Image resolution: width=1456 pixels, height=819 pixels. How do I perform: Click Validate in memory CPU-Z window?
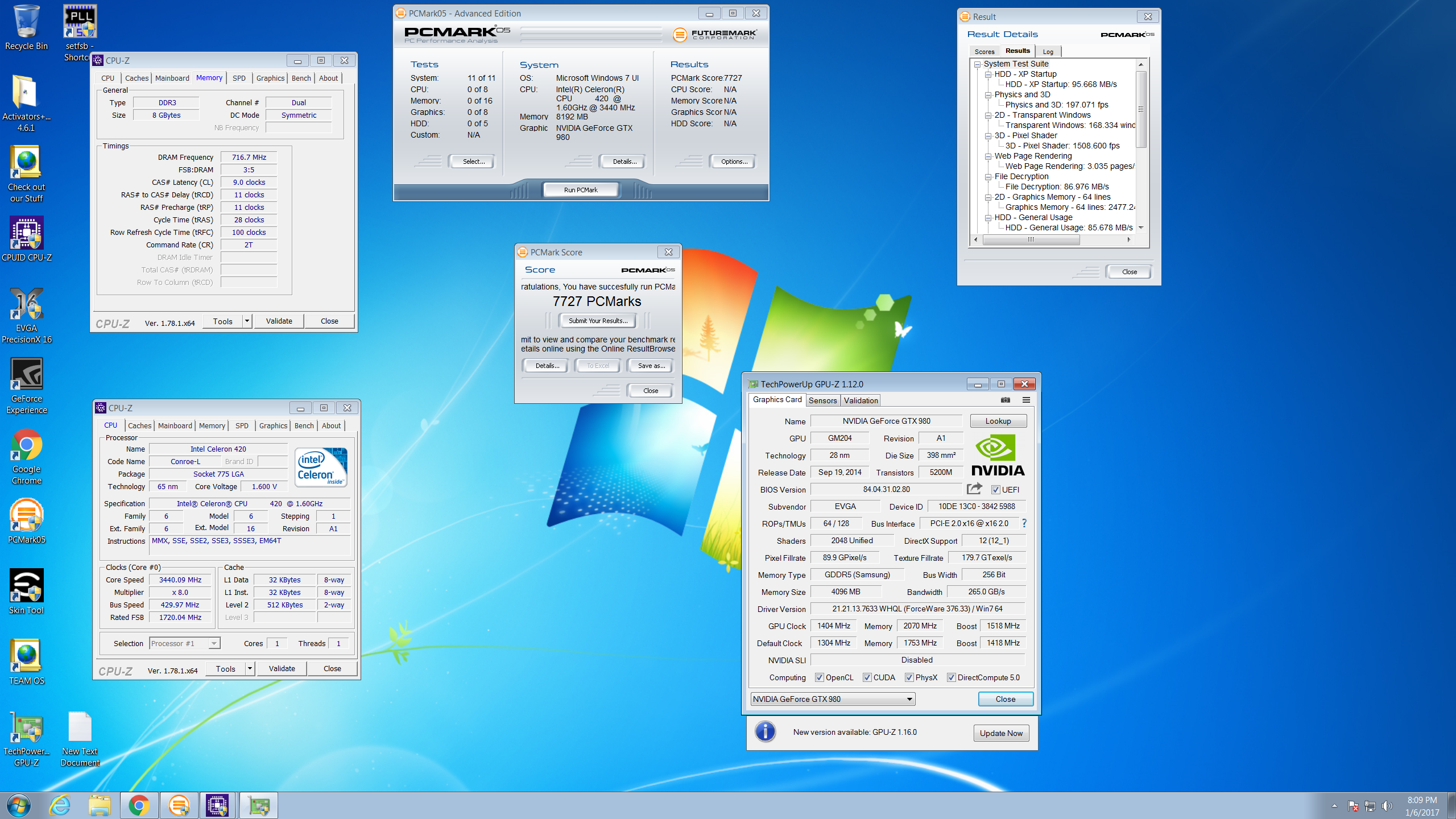(279, 321)
